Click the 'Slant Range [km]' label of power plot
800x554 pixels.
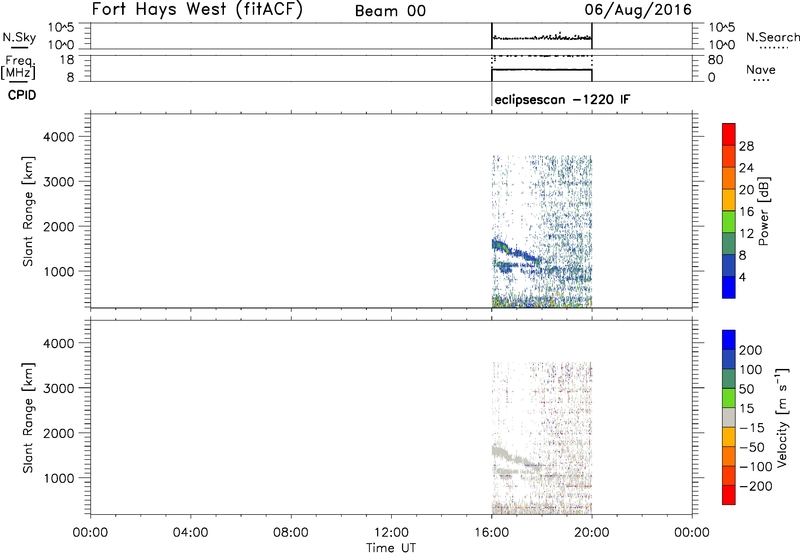[28, 211]
